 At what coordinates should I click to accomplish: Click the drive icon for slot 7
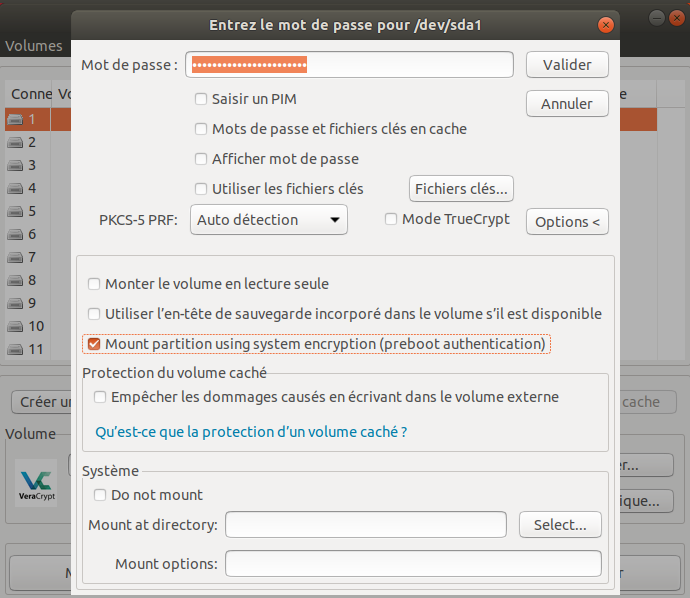click(16, 257)
